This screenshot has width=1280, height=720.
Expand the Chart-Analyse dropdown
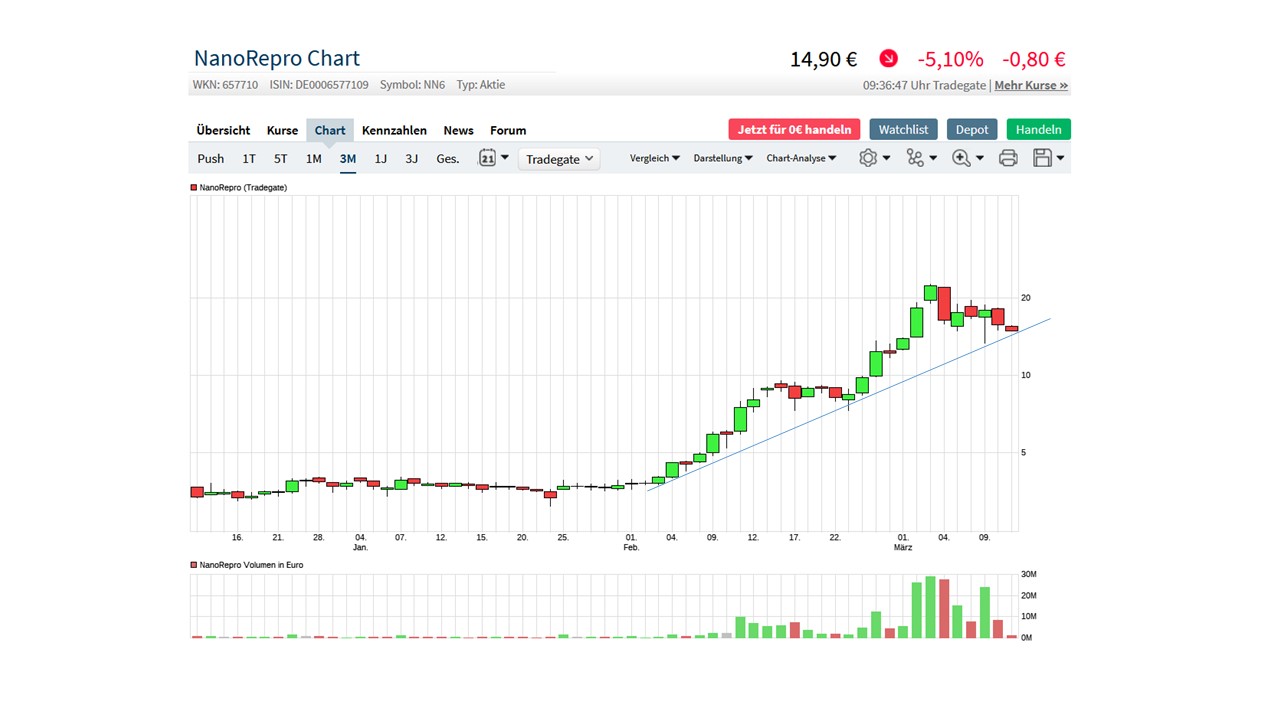point(802,158)
